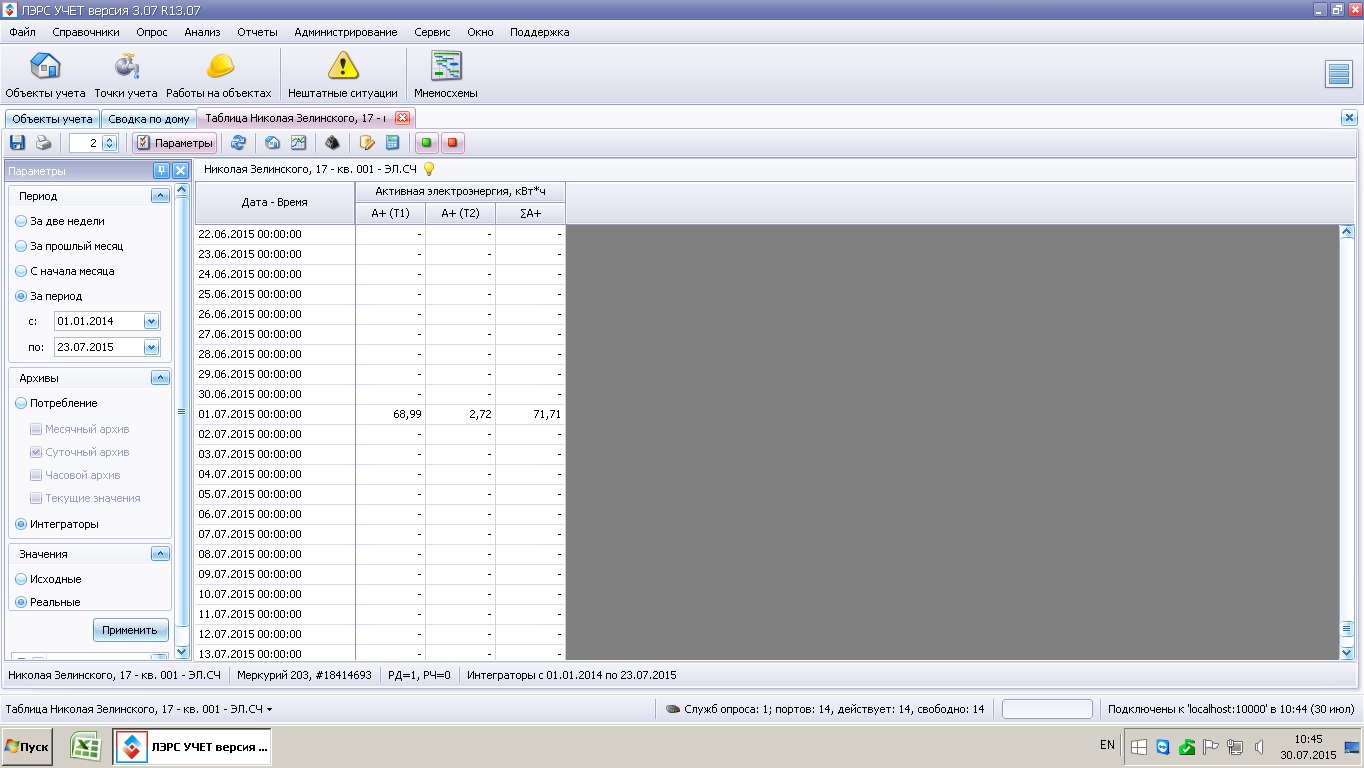The image size is (1364, 768).
Task: Toggle the Месячный архив checkbox
Action: (36, 429)
